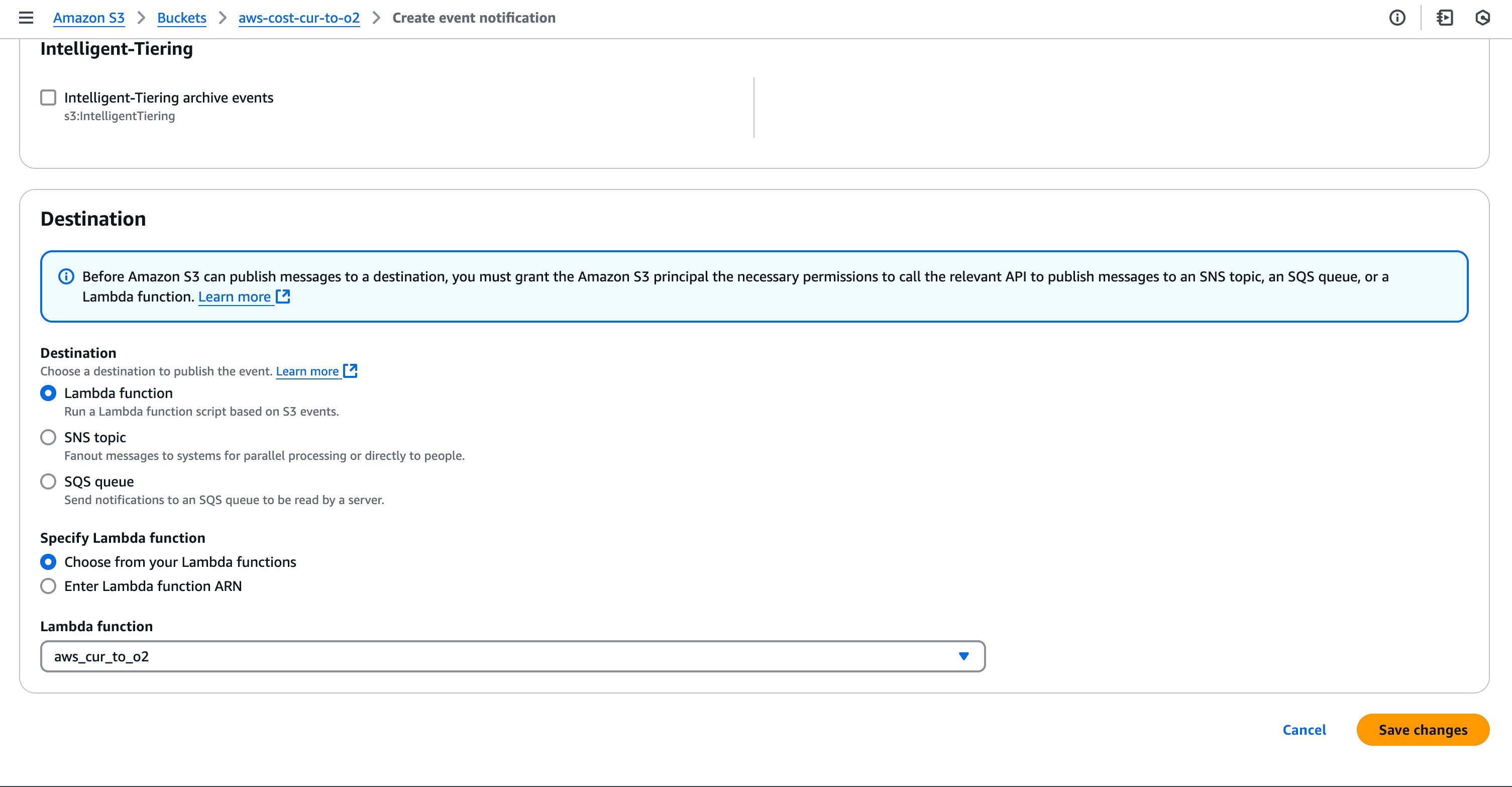Choose Enter Lambda function ARN option
Viewport: 1512px width, 787px height.
48,586
